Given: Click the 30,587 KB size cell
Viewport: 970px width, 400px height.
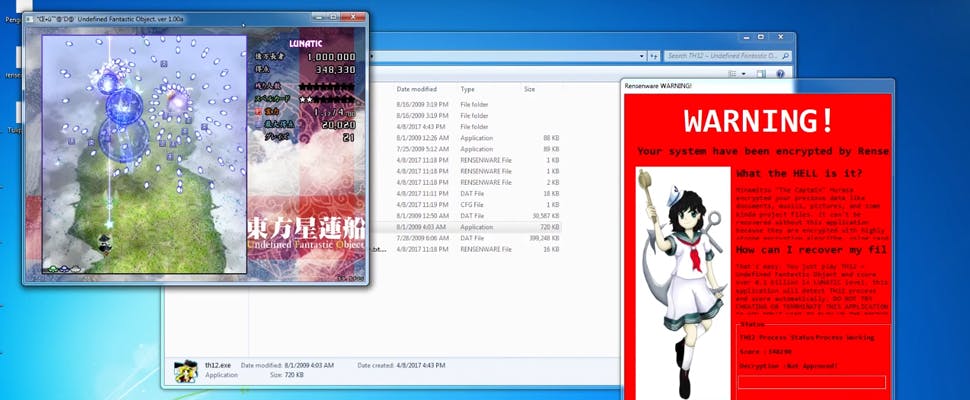Looking at the screenshot, I should tap(546, 216).
